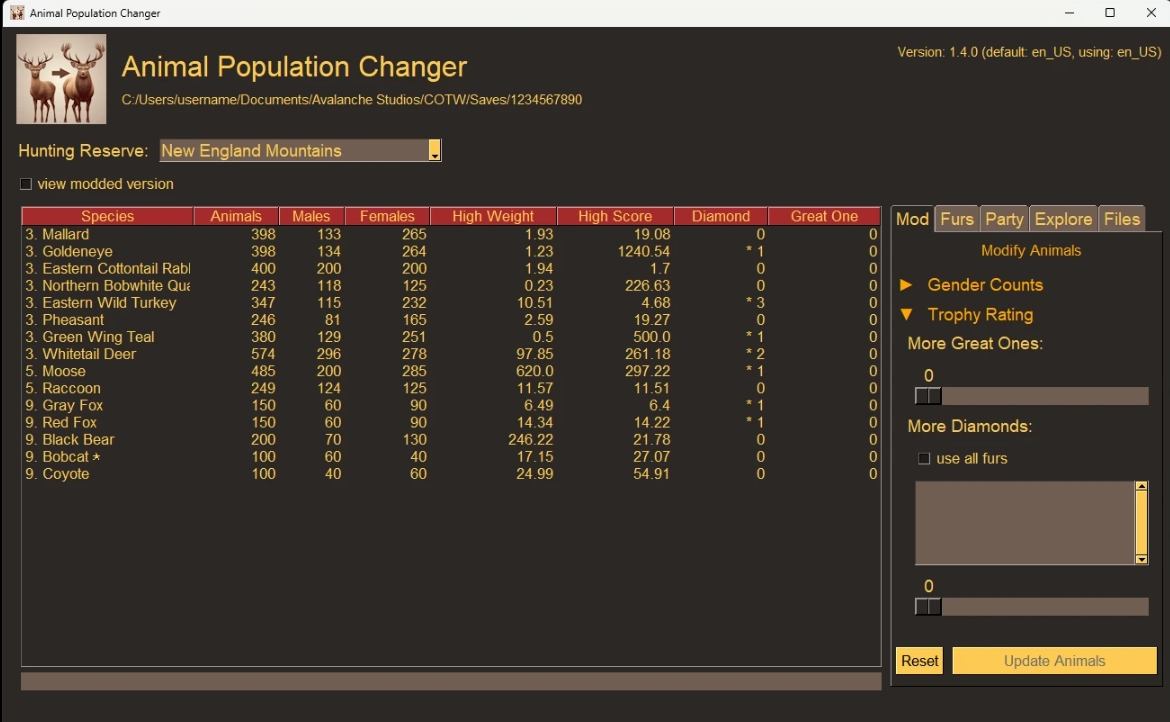The width and height of the screenshot is (1170, 722).
Task: Enable the view modded version checkbox
Action: coord(26,184)
